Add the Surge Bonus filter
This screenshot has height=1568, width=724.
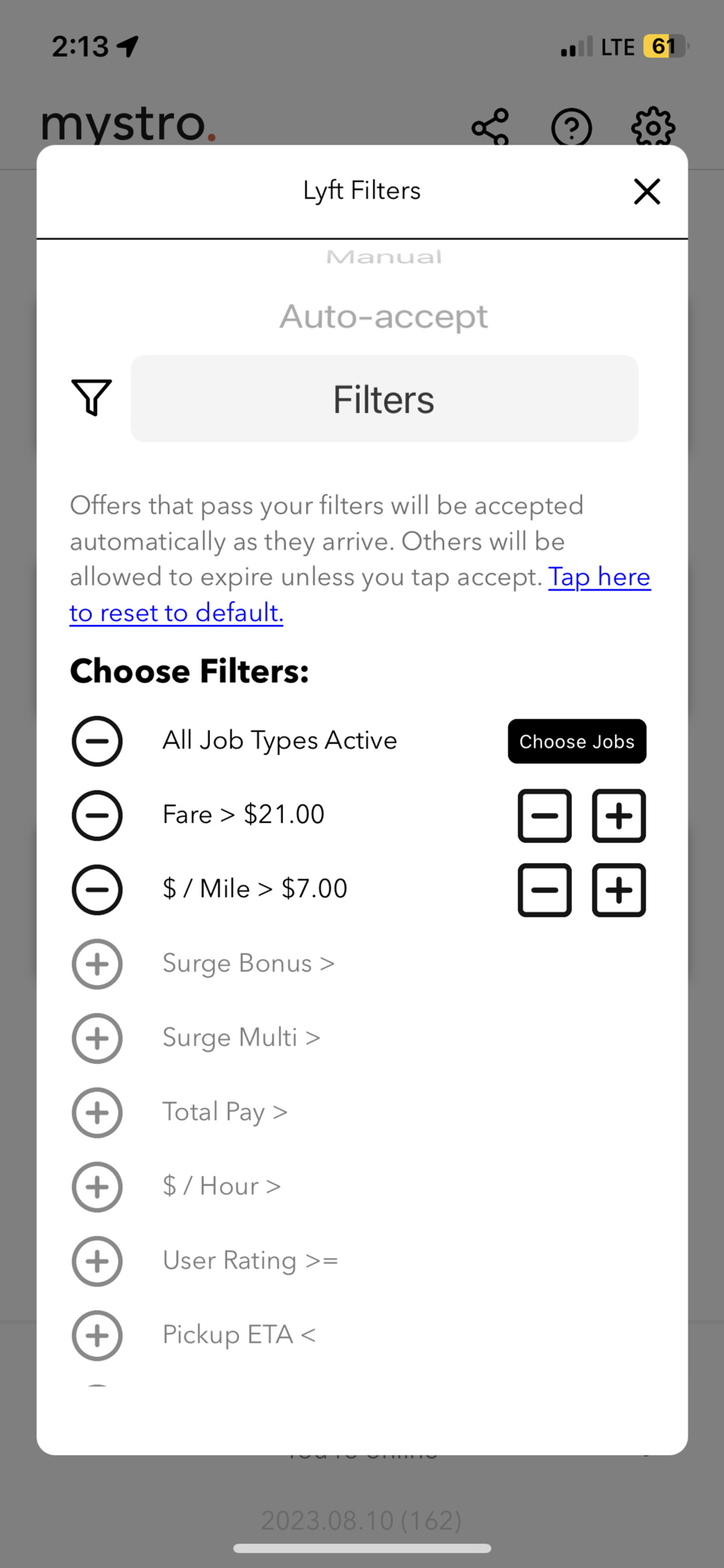[97, 964]
